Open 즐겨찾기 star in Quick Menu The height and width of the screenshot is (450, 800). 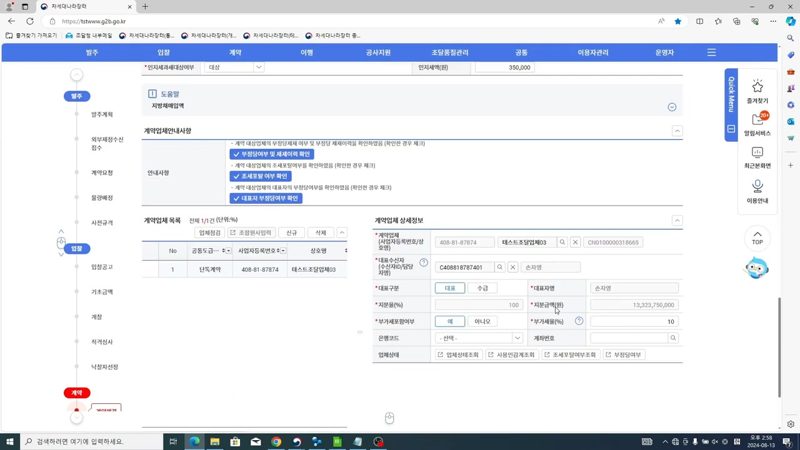[x=757, y=92]
